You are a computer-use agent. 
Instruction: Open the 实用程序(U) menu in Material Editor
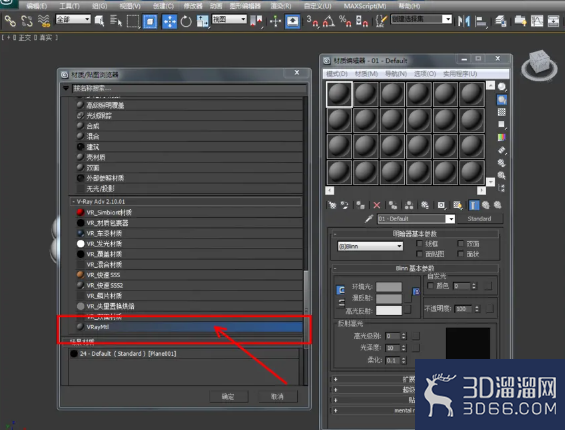(460, 74)
